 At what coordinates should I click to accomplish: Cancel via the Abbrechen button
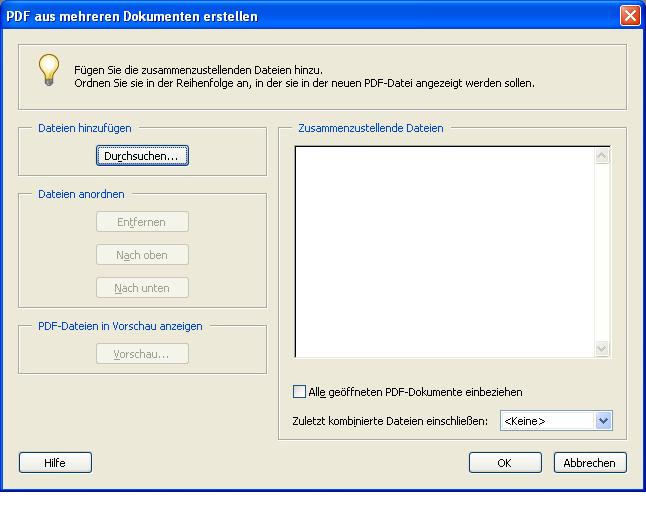click(x=590, y=463)
